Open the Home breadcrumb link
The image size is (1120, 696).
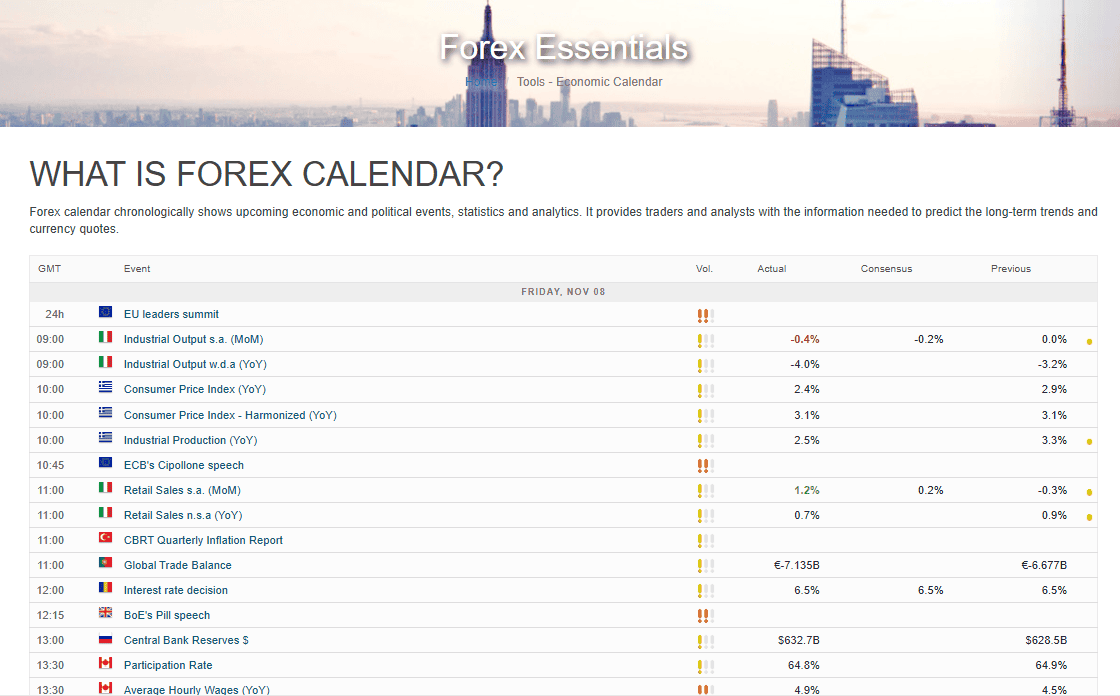coord(481,82)
